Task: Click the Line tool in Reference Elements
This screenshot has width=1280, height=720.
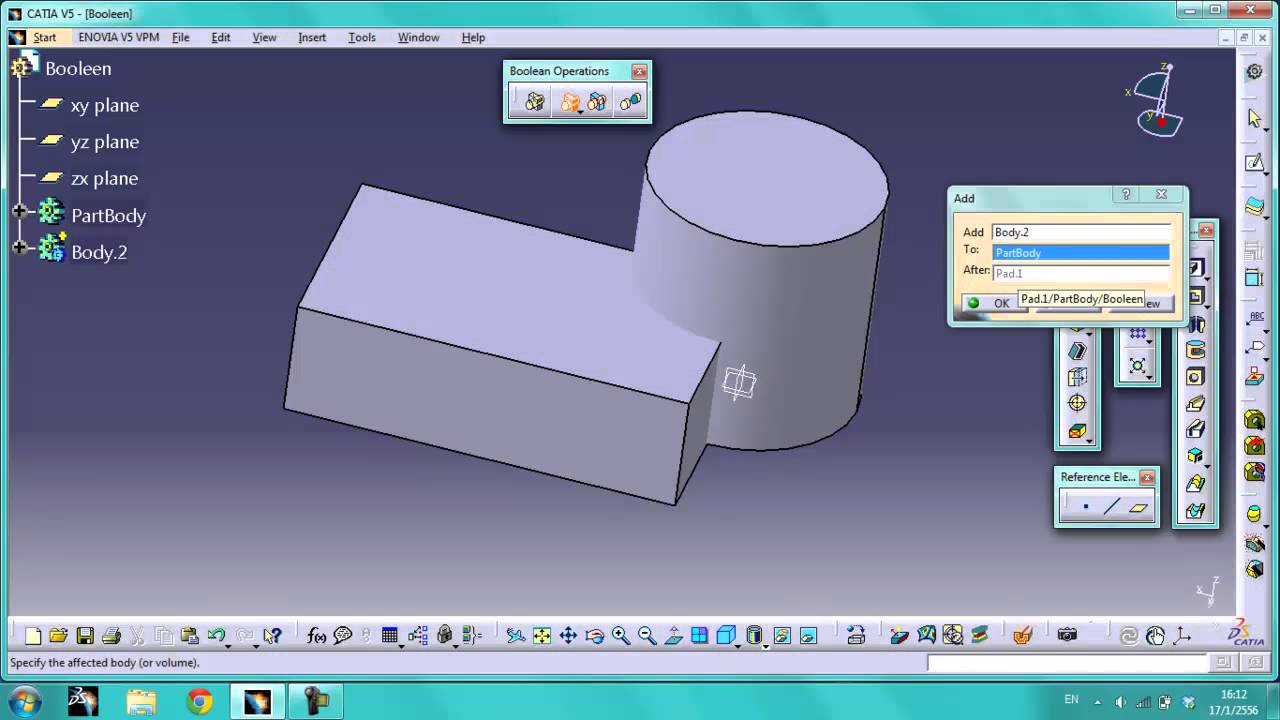Action: tap(1112, 507)
